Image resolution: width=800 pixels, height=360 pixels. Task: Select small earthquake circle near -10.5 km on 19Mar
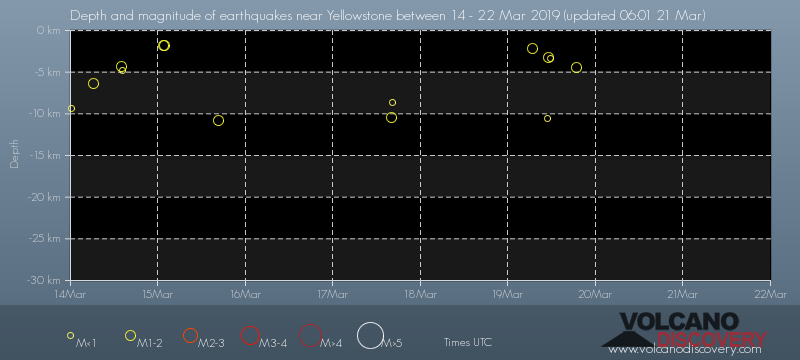pyautogui.click(x=547, y=119)
